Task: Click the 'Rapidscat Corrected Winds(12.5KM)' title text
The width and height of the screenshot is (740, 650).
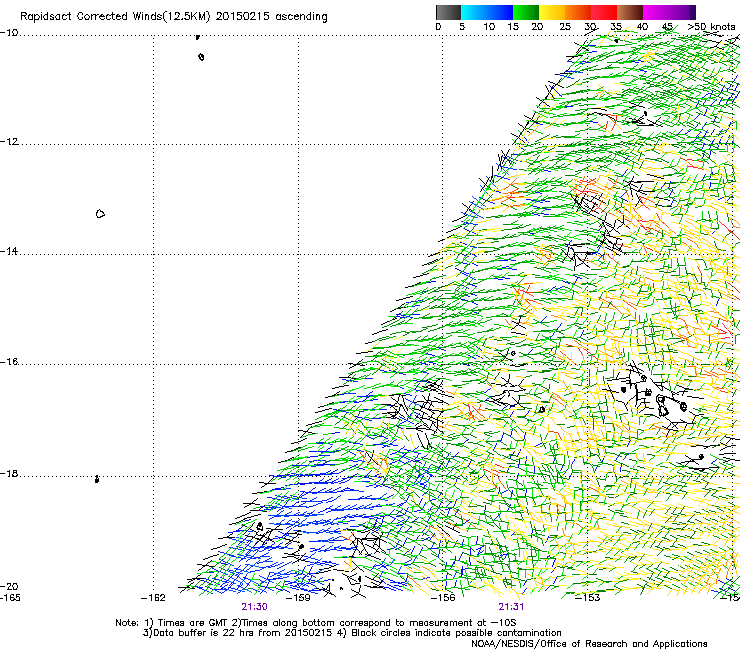Action: (x=115, y=16)
